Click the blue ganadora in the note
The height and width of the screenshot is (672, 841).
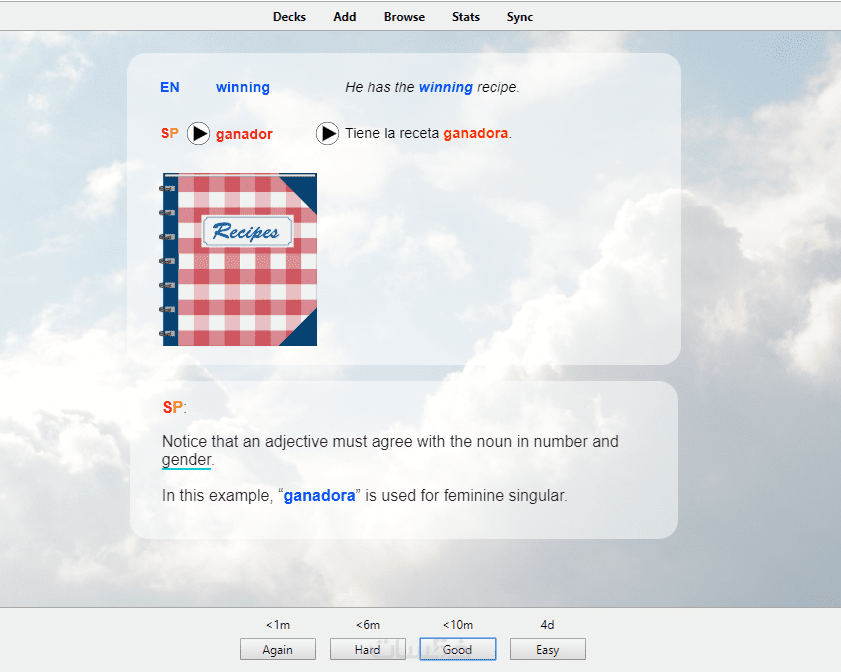319,496
